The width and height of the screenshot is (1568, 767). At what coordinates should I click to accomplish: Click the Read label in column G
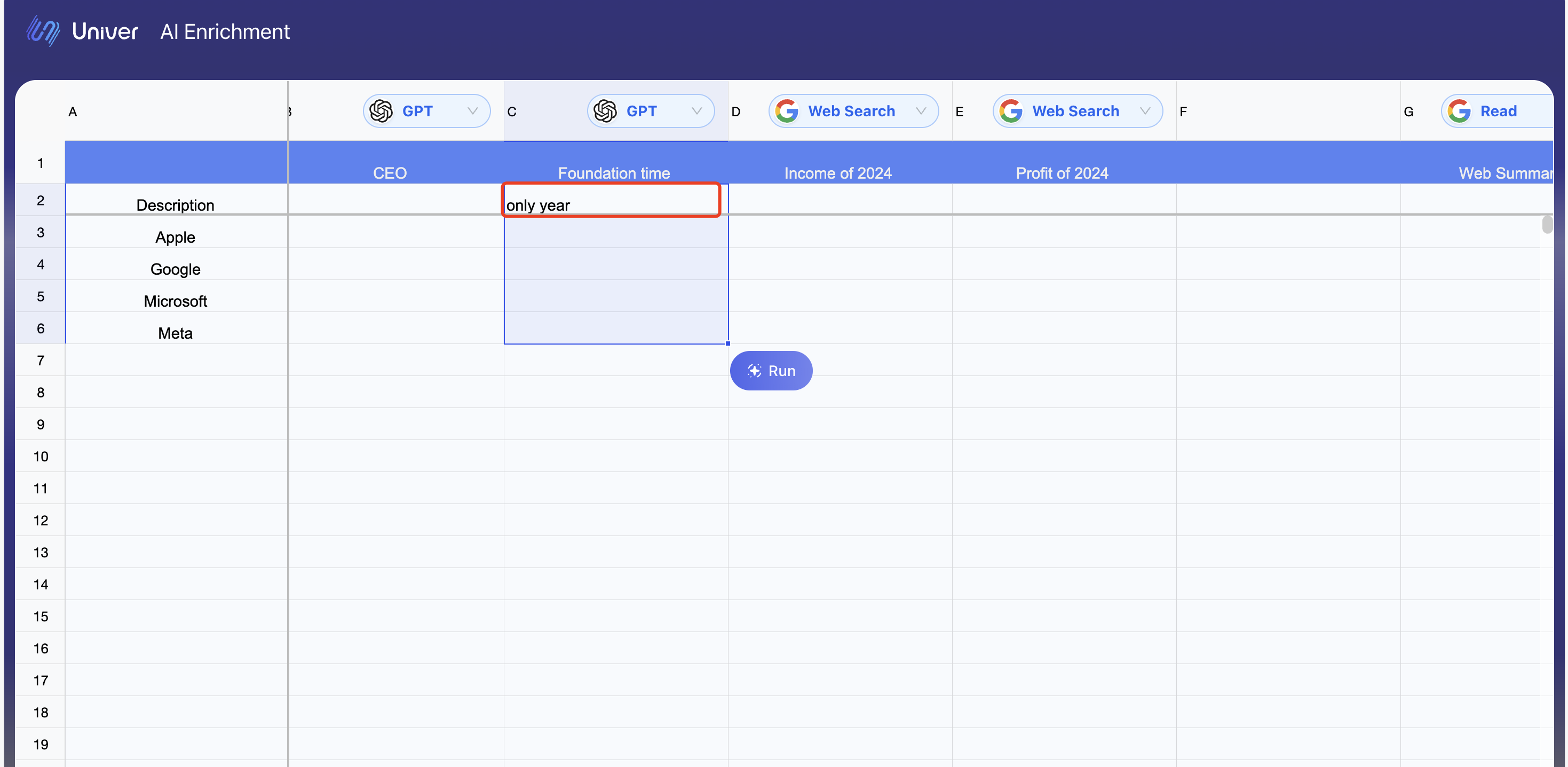(x=1498, y=111)
